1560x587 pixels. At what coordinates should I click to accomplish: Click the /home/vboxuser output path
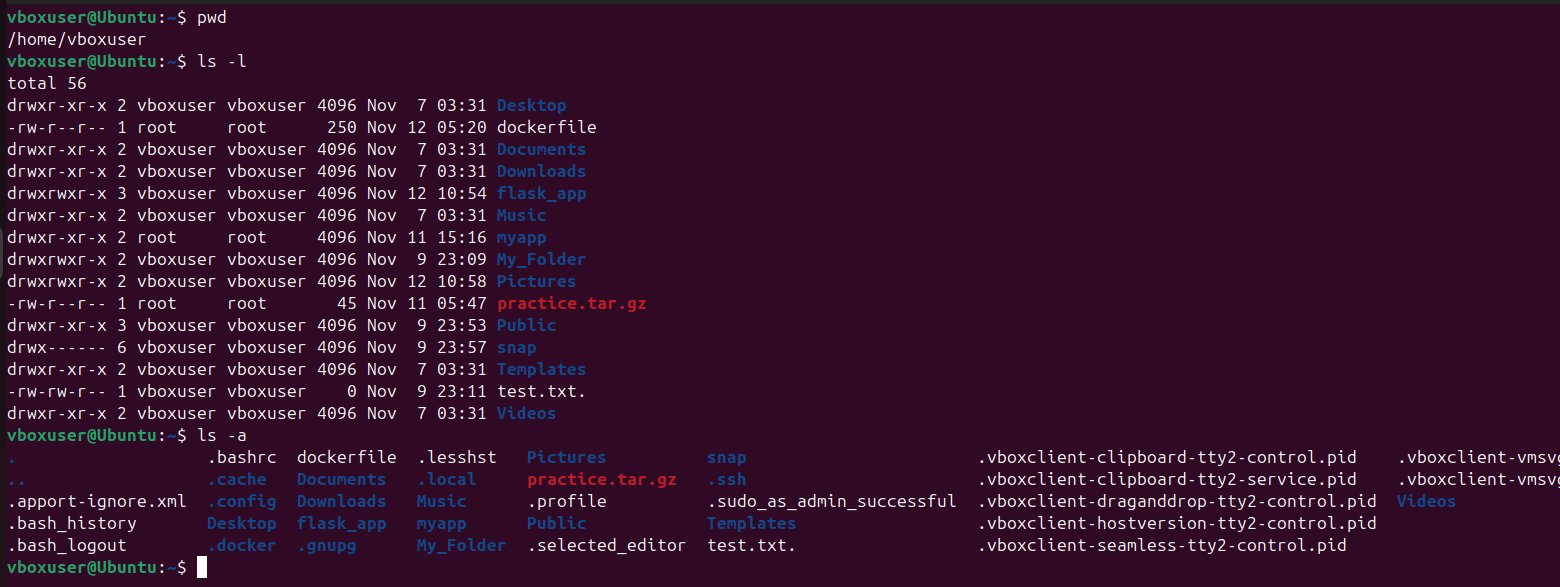click(76, 40)
